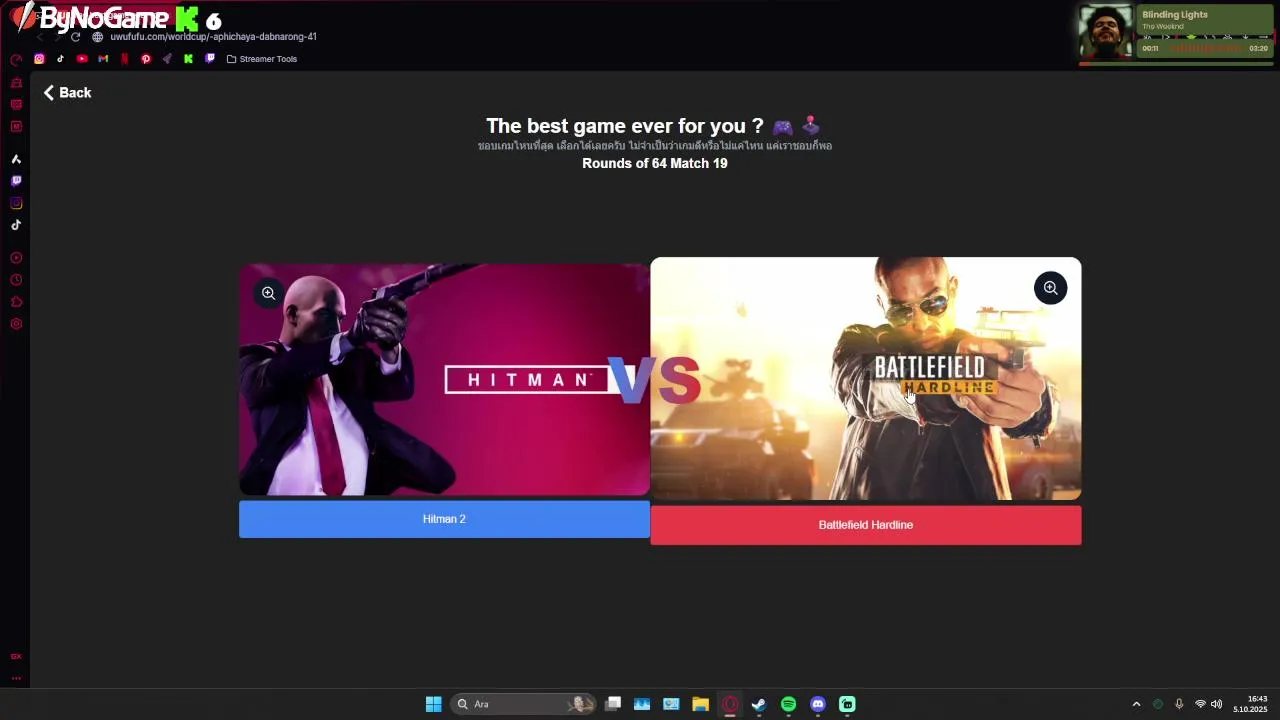
Task: Click the Battlefield Hardline cover image
Action: click(866, 379)
